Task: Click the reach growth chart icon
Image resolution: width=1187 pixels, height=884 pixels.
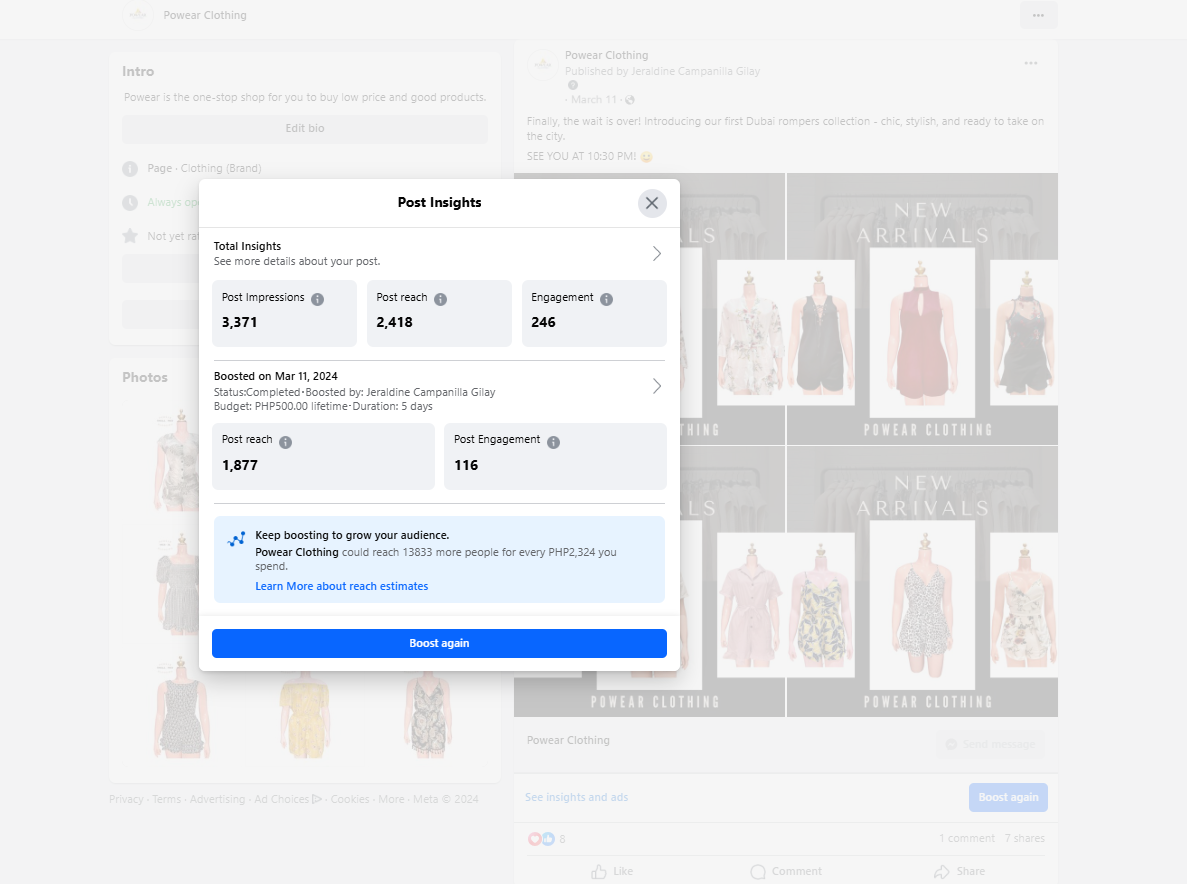Action: pyautogui.click(x=236, y=539)
